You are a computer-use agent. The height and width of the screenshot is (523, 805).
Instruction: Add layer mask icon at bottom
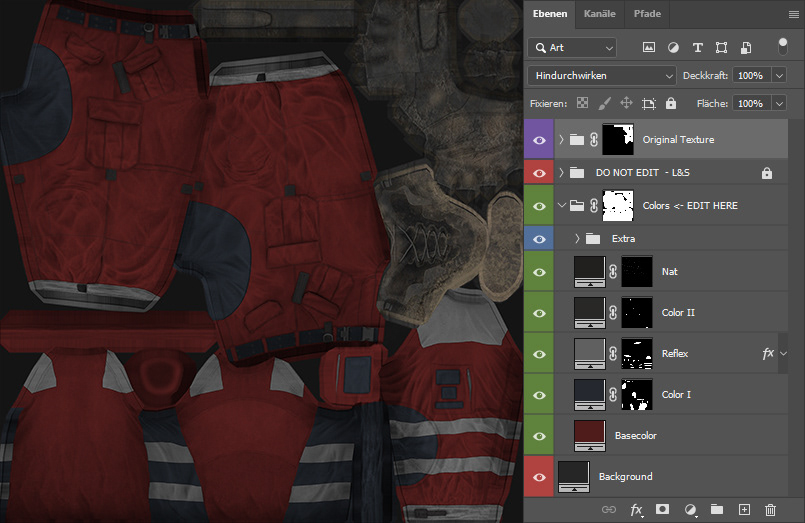coord(662,509)
